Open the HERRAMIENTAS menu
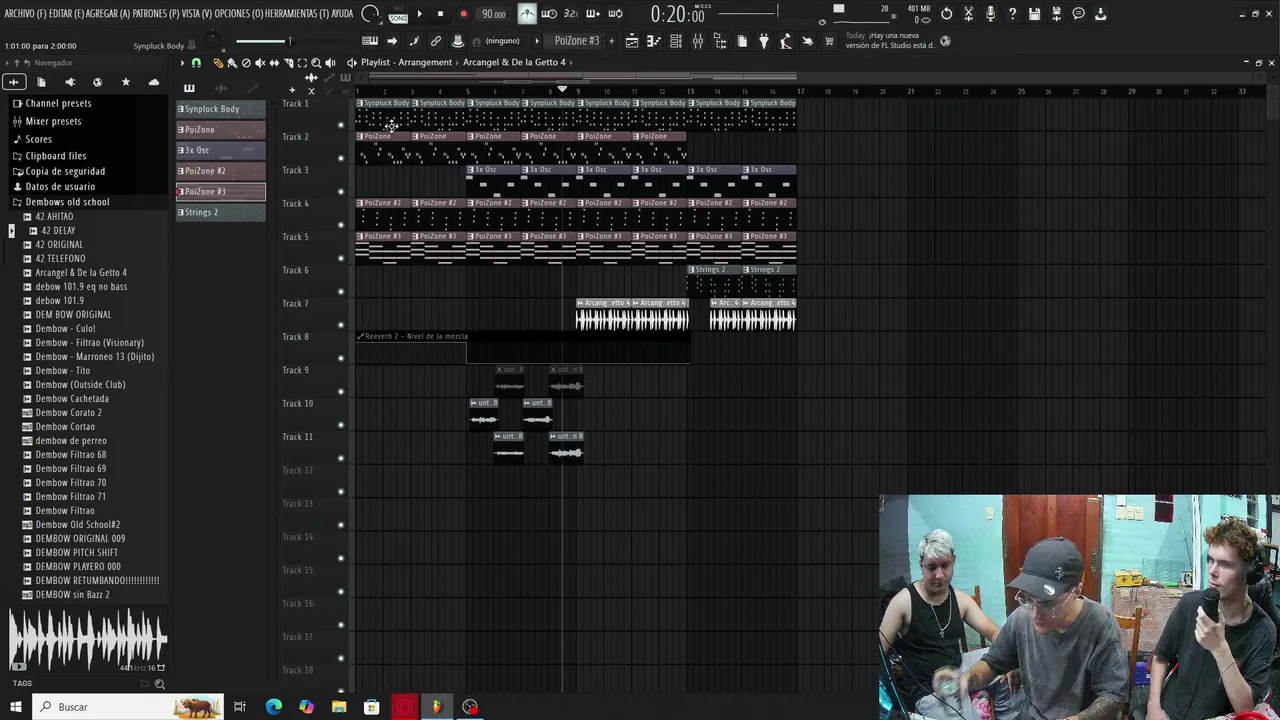Viewport: 1280px width, 720px height. [296, 14]
